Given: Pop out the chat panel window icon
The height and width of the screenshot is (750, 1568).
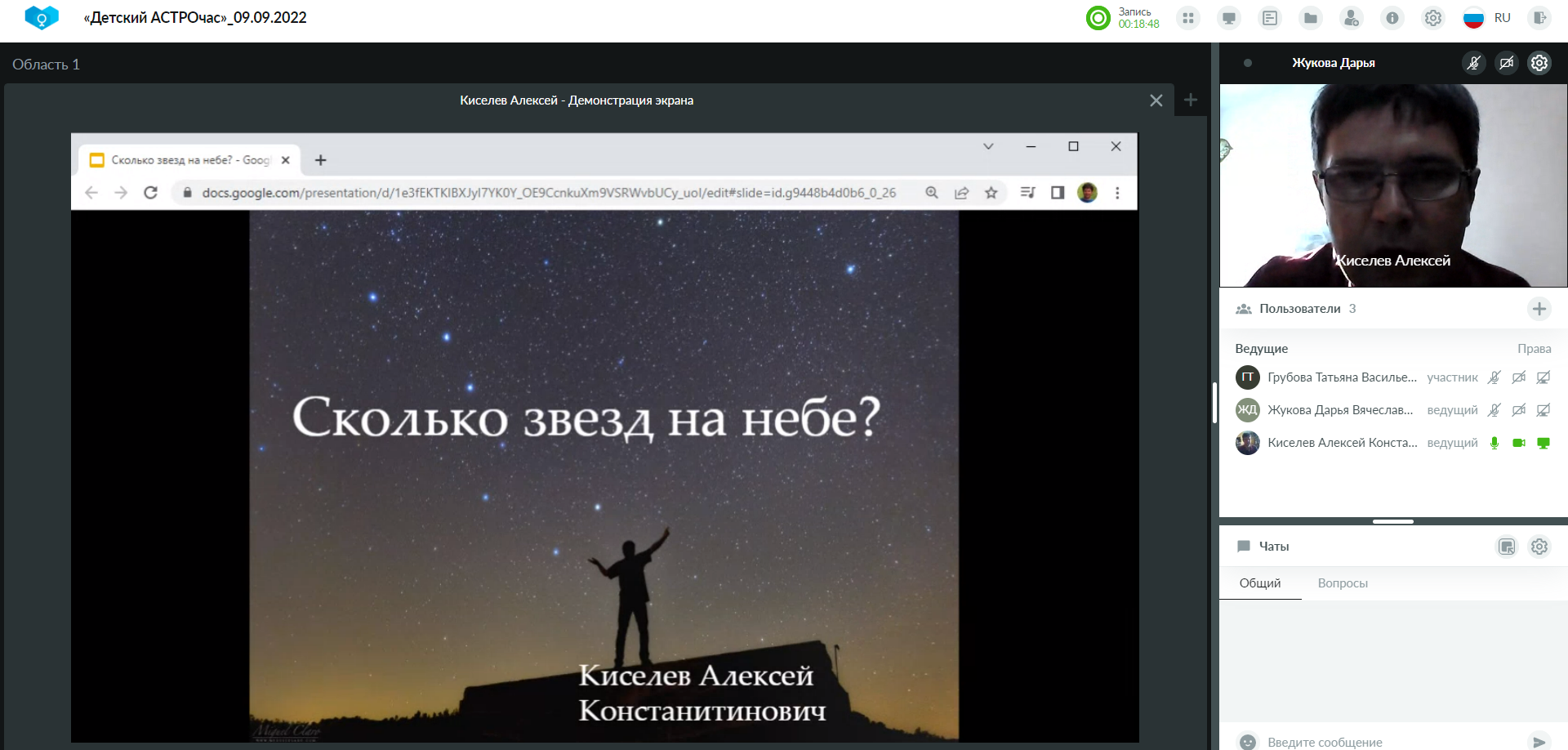Looking at the screenshot, I should pos(1507,547).
